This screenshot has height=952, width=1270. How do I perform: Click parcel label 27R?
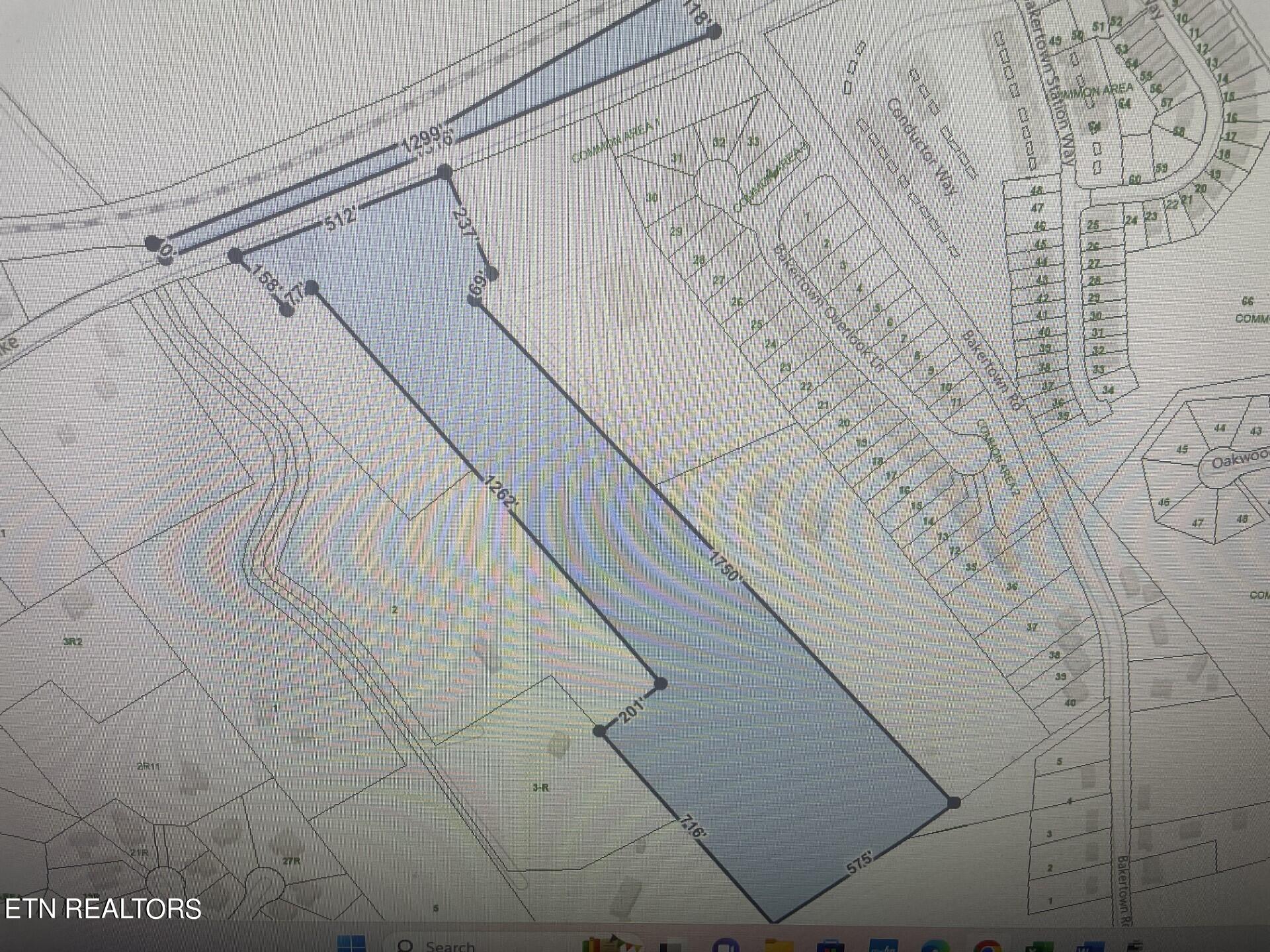(x=292, y=861)
